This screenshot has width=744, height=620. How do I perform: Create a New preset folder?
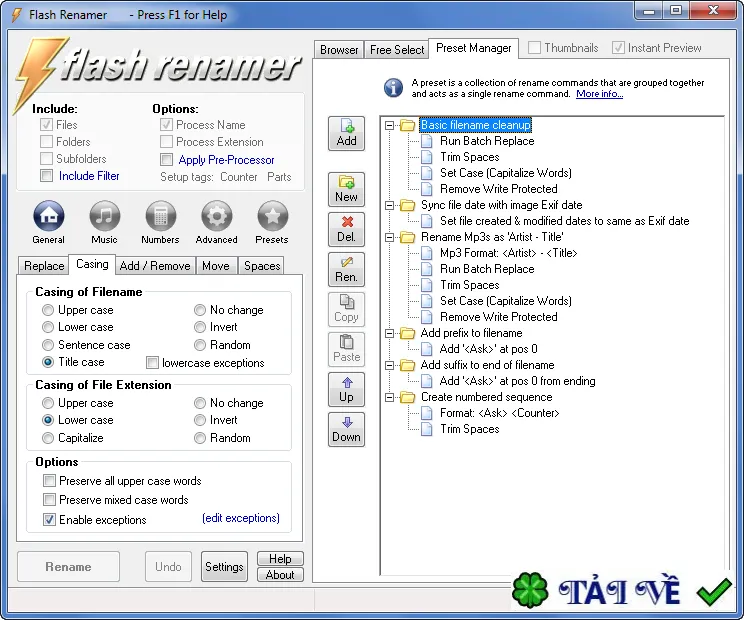[346, 189]
